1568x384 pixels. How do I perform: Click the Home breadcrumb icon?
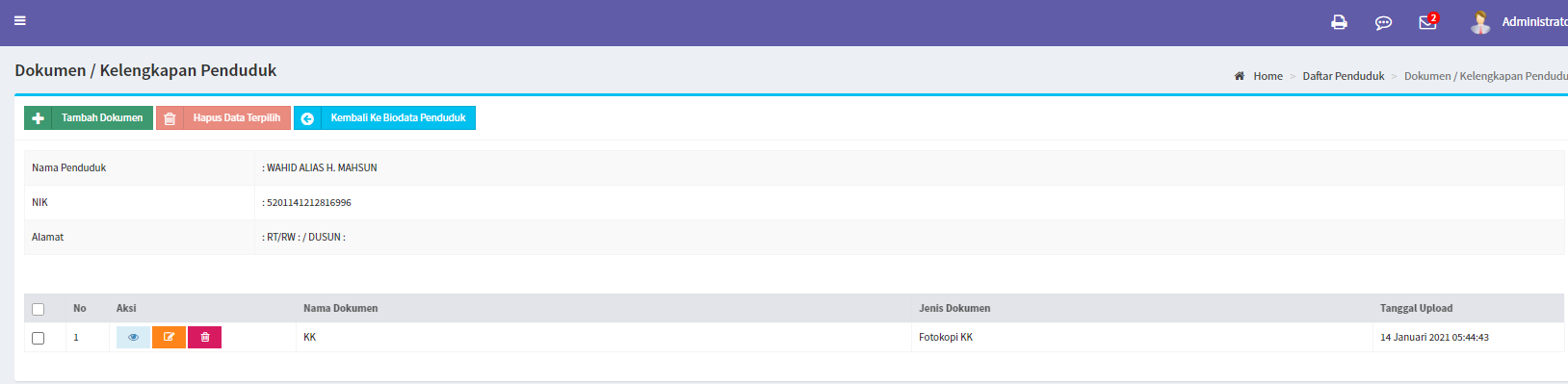tap(1240, 76)
